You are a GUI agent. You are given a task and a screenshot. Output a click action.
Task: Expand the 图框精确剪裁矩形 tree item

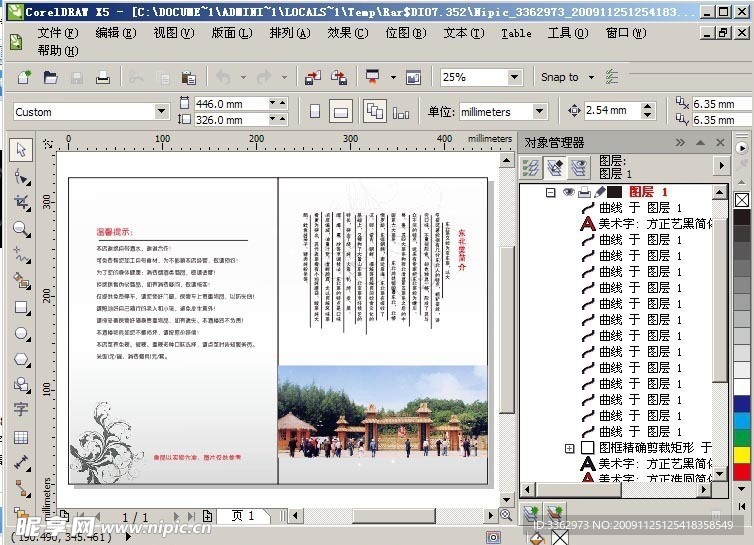point(569,448)
